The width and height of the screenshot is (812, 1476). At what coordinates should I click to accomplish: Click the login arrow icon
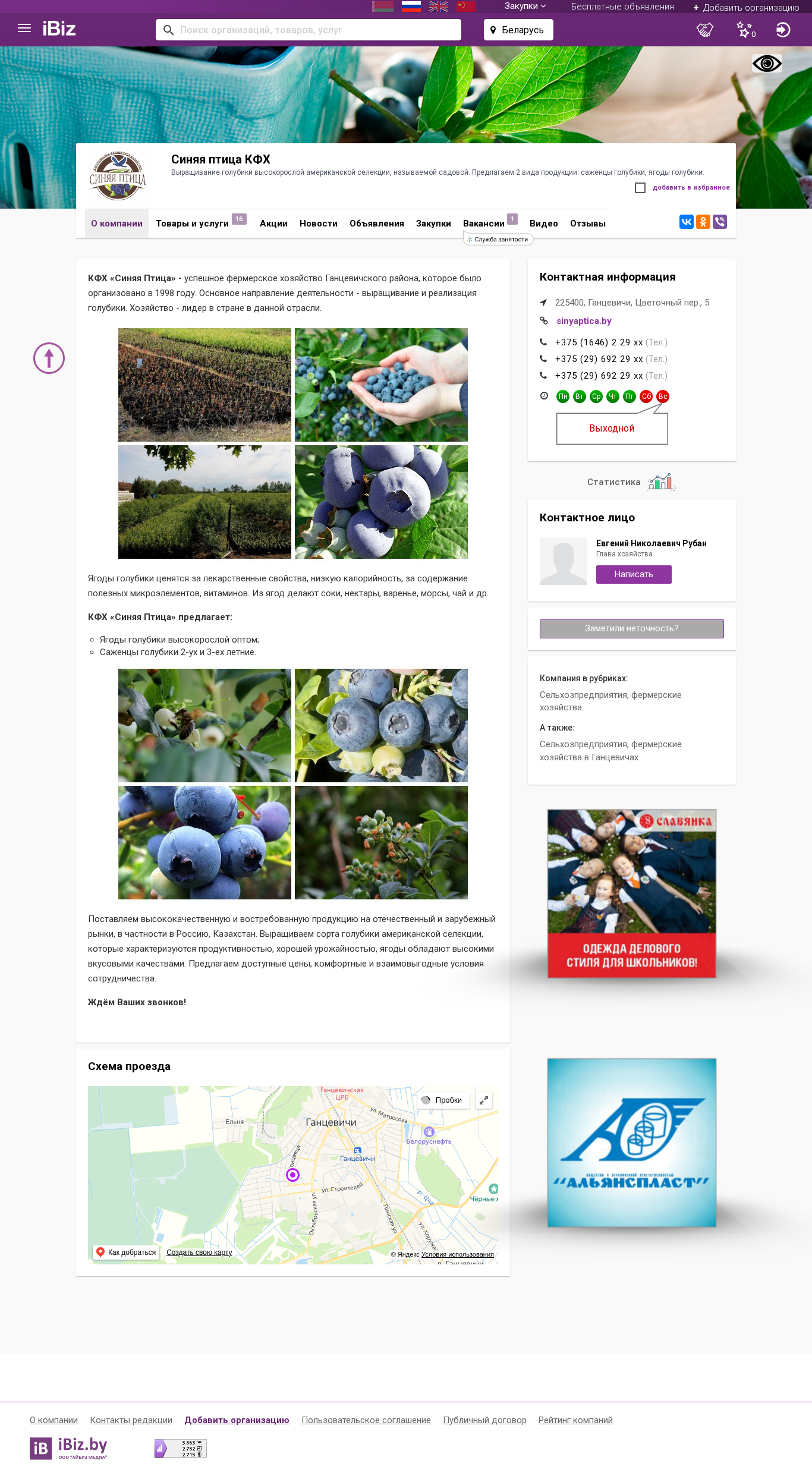[x=783, y=30]
